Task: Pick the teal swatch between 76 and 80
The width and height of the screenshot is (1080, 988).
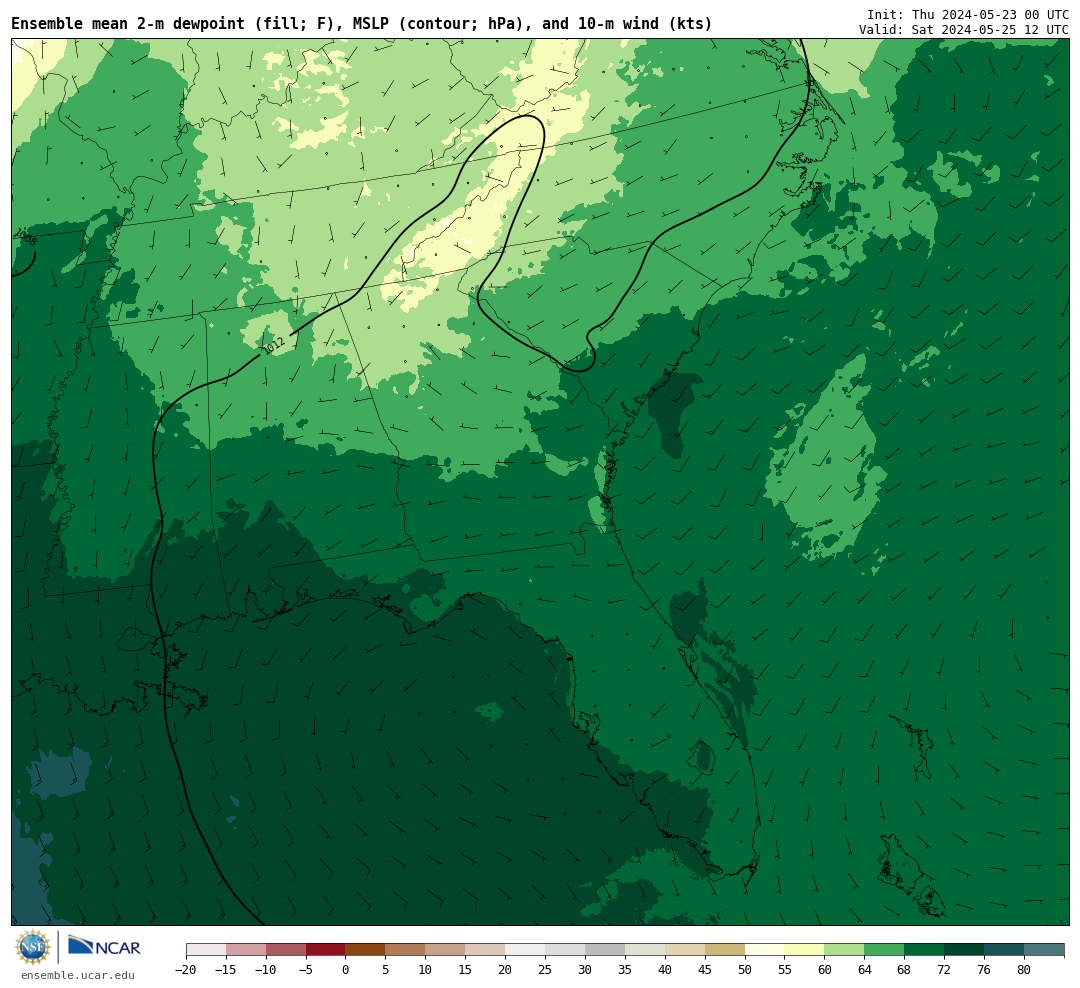Action: 1005,949
